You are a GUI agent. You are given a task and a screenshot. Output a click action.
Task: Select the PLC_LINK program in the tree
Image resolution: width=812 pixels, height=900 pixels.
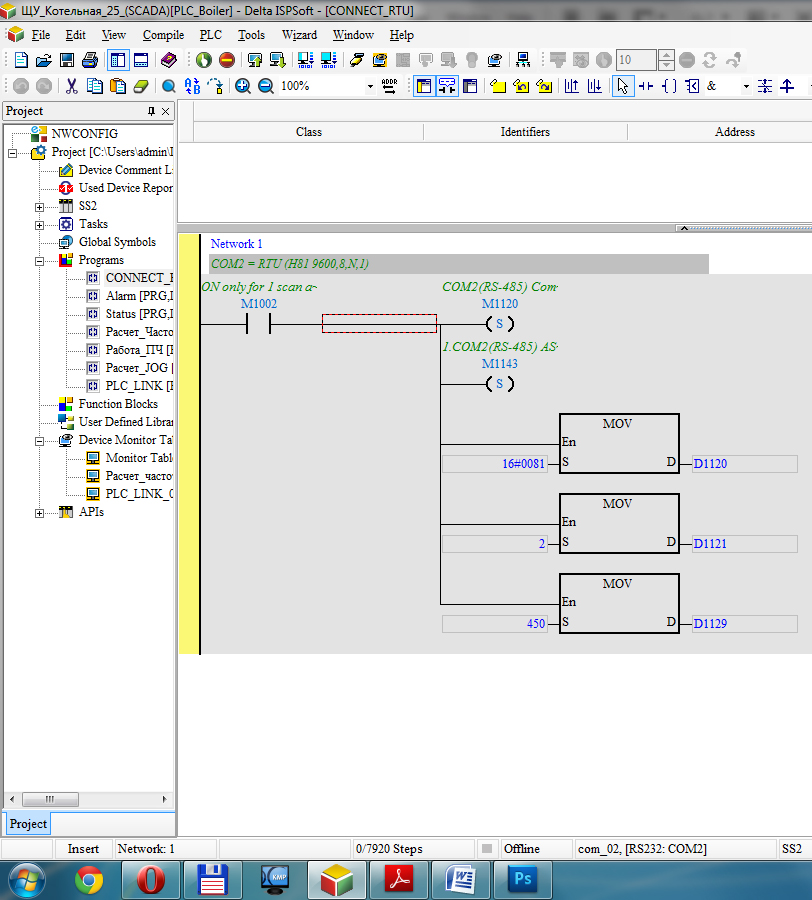(x=139, y=386)
